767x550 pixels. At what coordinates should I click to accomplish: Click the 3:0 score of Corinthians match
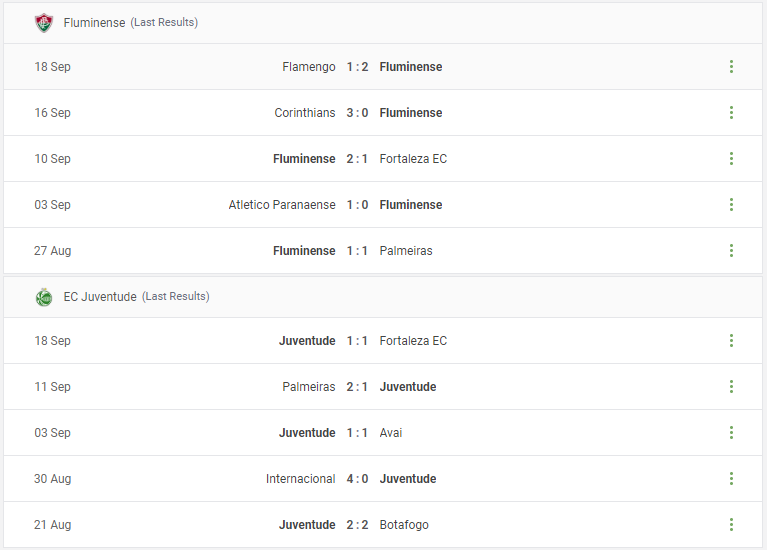[357, 113]
